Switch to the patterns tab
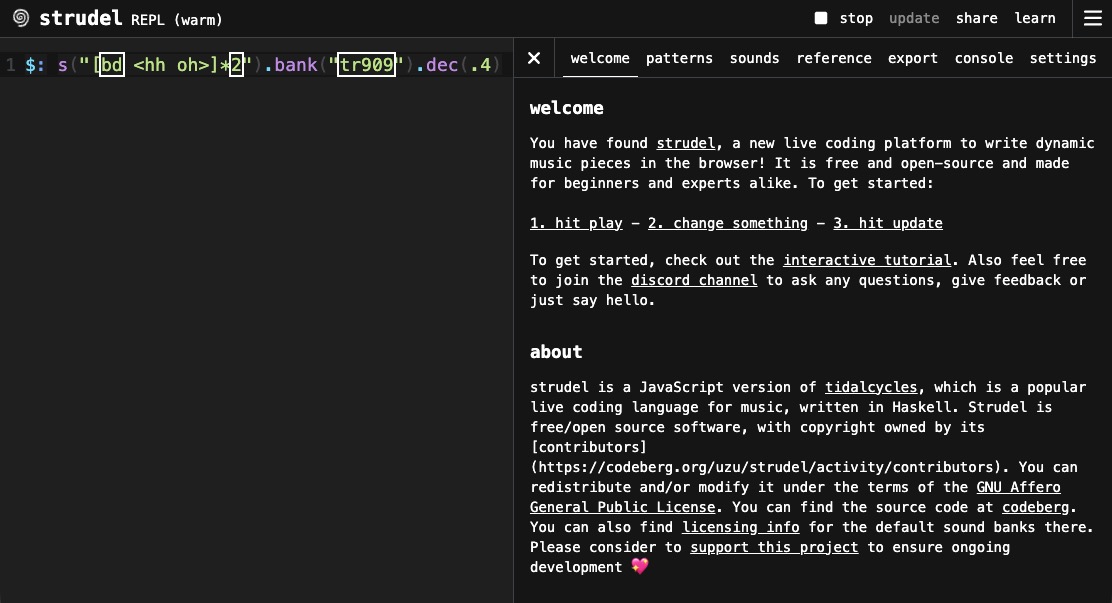 click(x=679, y=58)
